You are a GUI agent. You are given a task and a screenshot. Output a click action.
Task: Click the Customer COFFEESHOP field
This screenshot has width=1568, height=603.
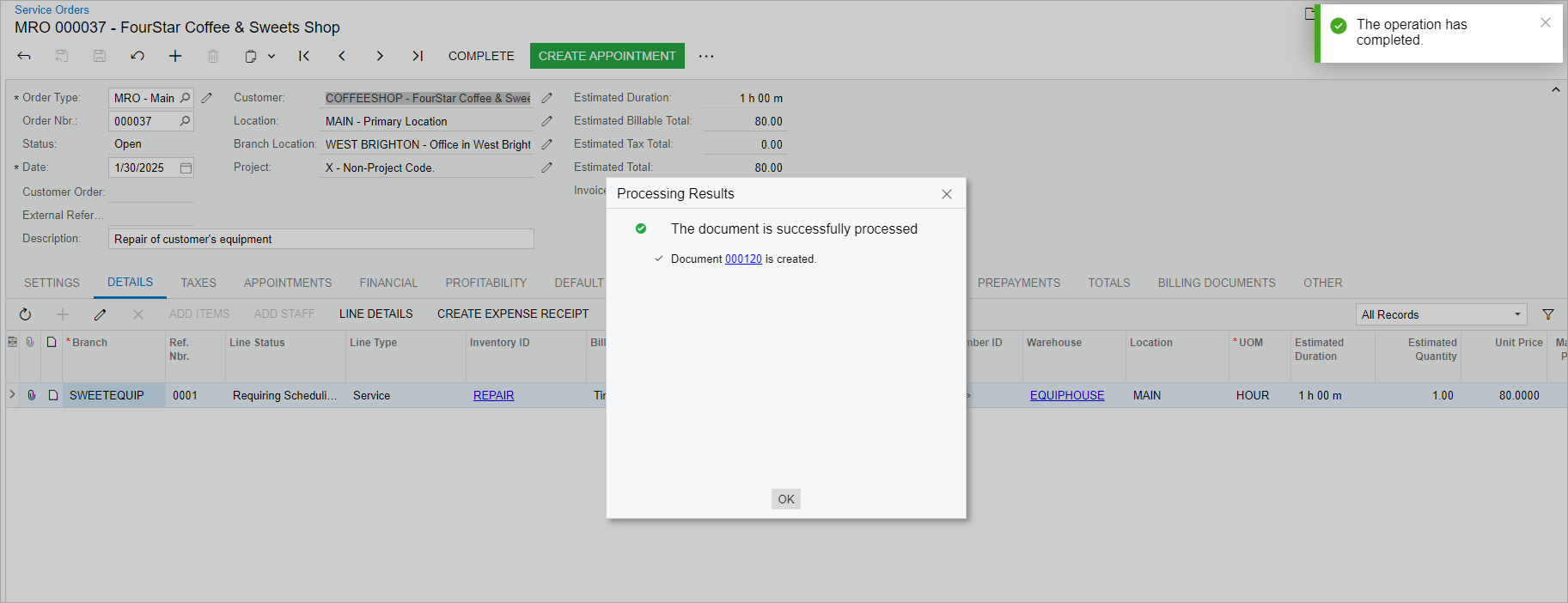click(x=428, y=98)
